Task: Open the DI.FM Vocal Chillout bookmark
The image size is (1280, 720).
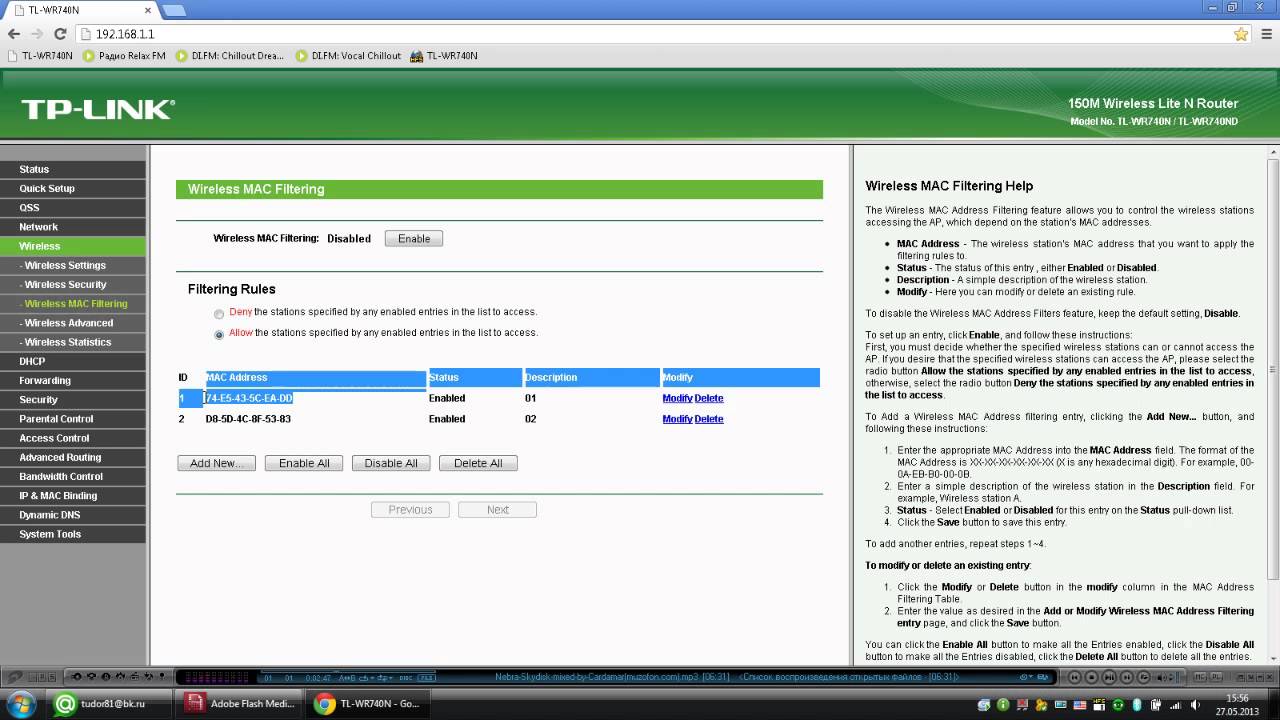Action: [x=349, y=56]
